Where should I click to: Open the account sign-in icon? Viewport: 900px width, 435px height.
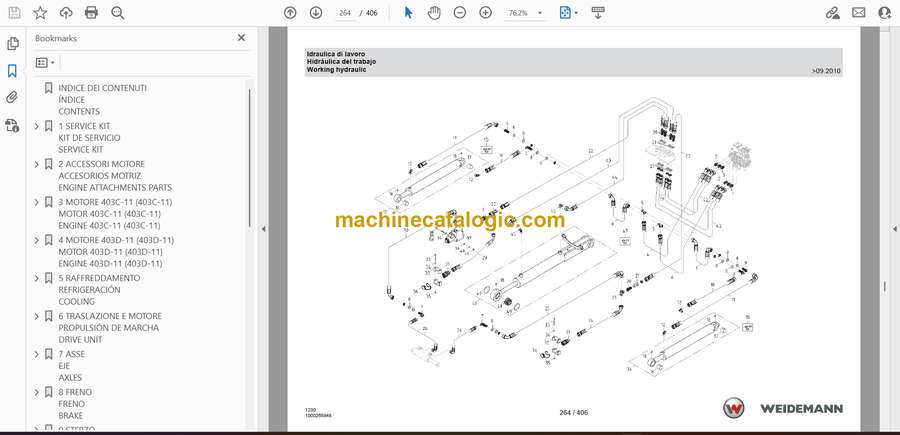[885, 13]
